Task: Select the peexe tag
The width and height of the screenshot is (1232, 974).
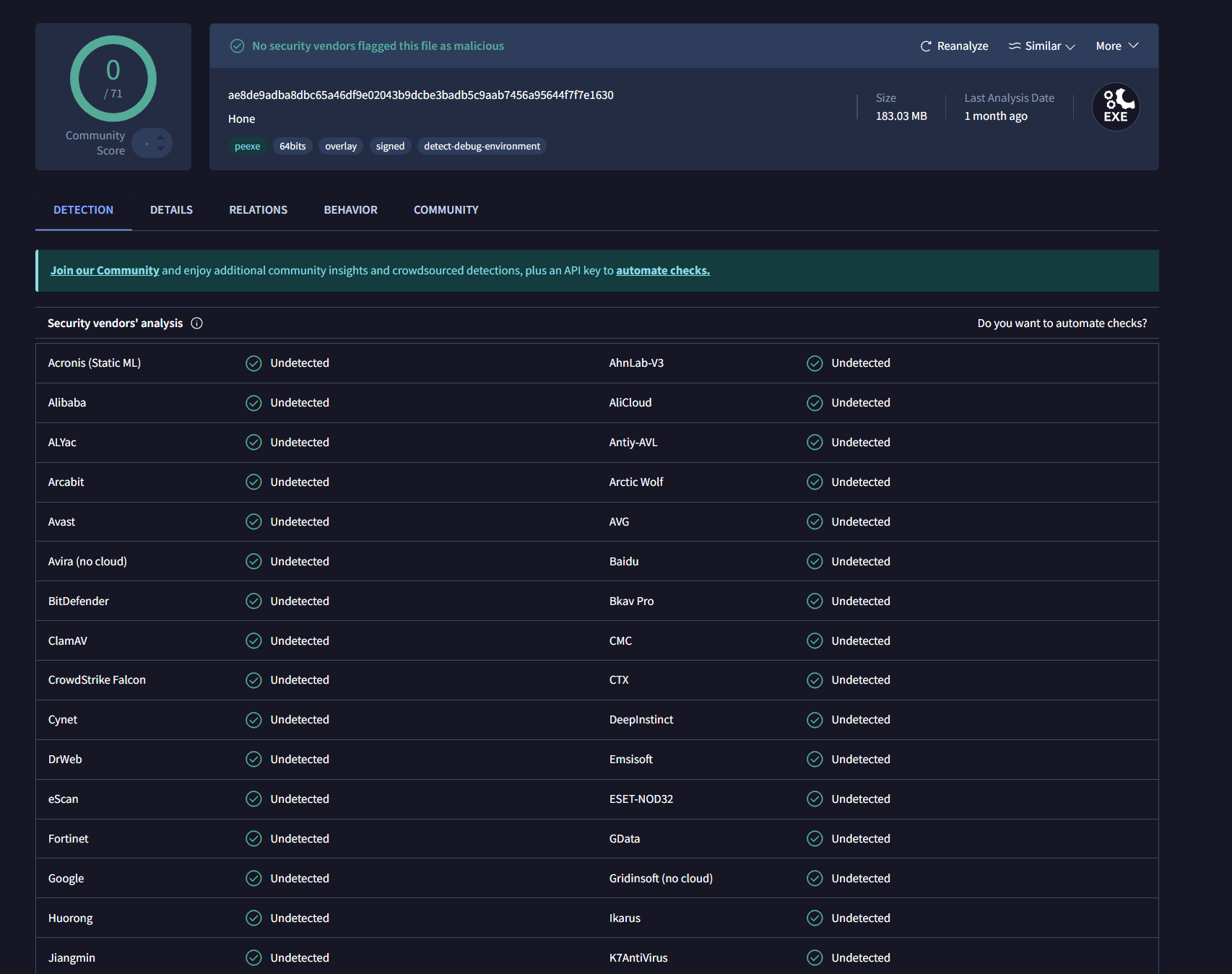Action: point(248,146)
